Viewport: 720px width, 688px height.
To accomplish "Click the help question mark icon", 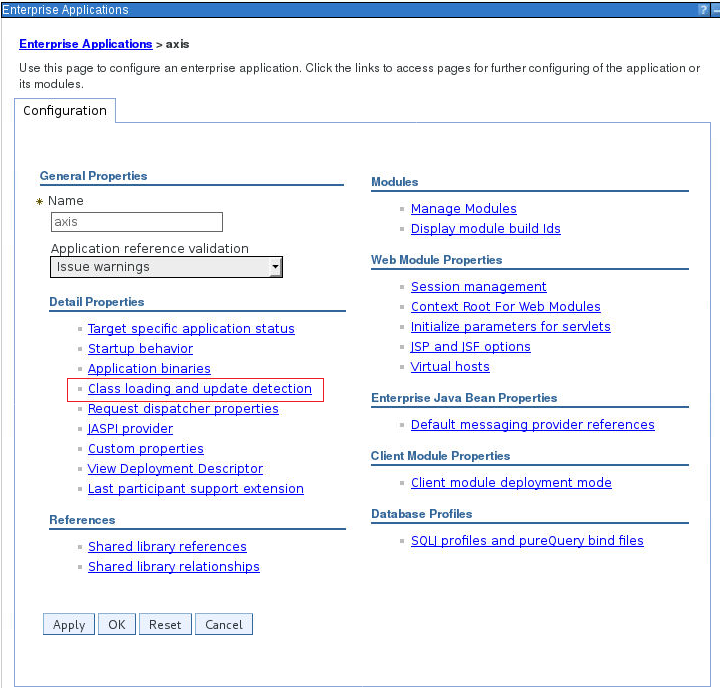I will pos(703,10).
